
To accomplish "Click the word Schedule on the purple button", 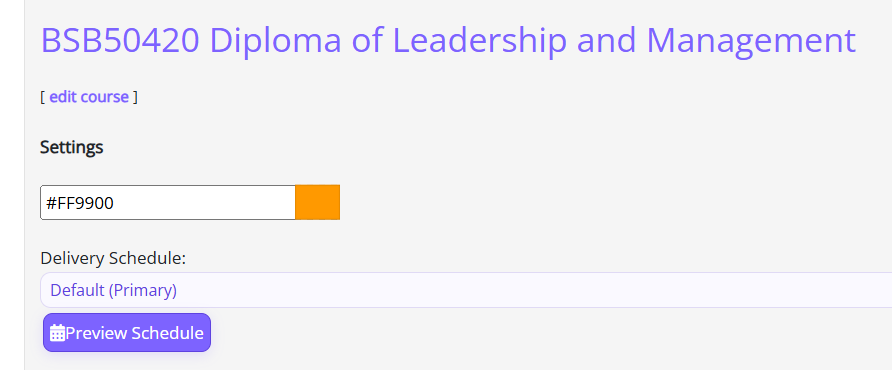I will tap(167, 333).
